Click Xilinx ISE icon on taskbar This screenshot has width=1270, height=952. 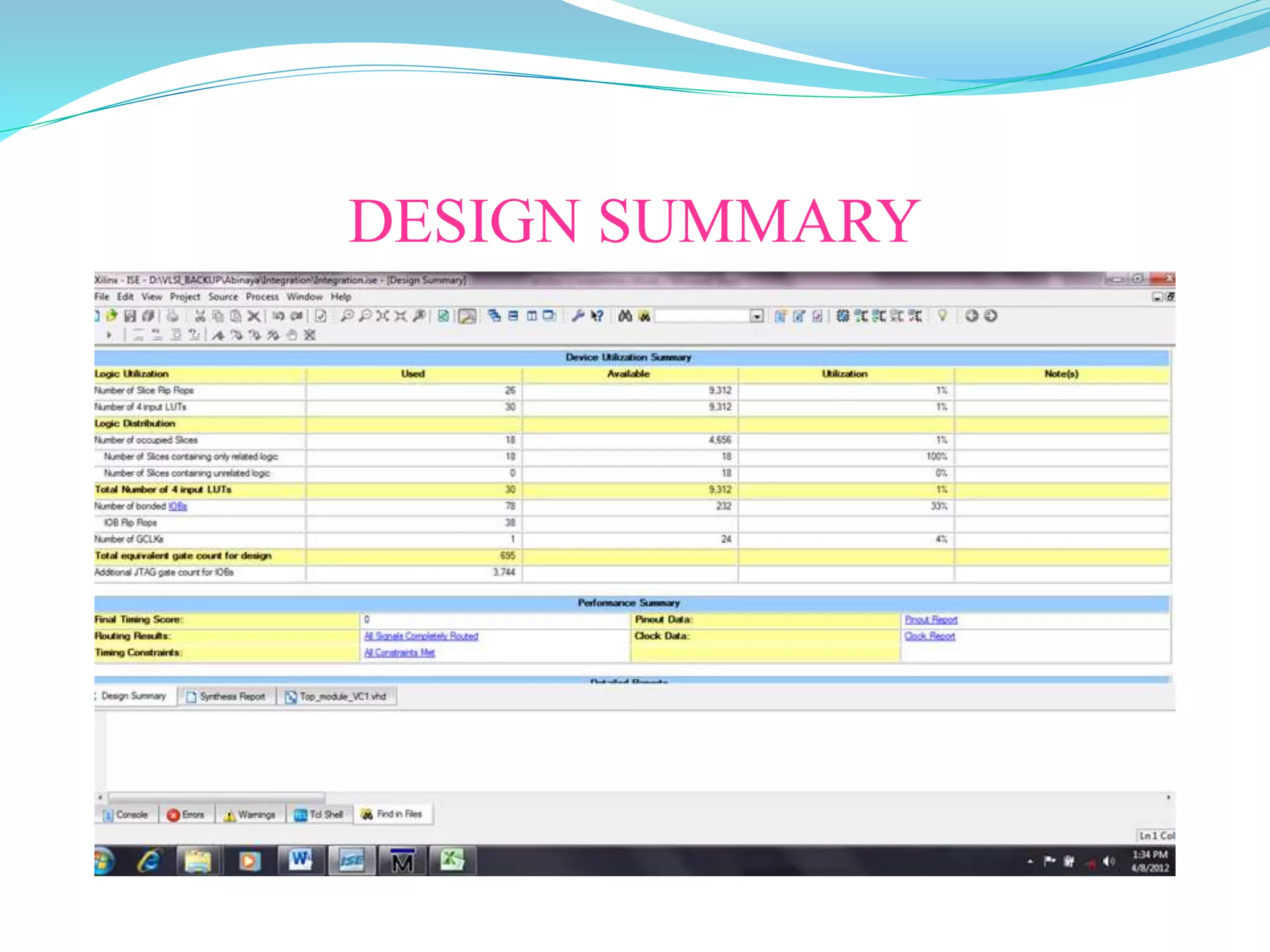(352, 860)
